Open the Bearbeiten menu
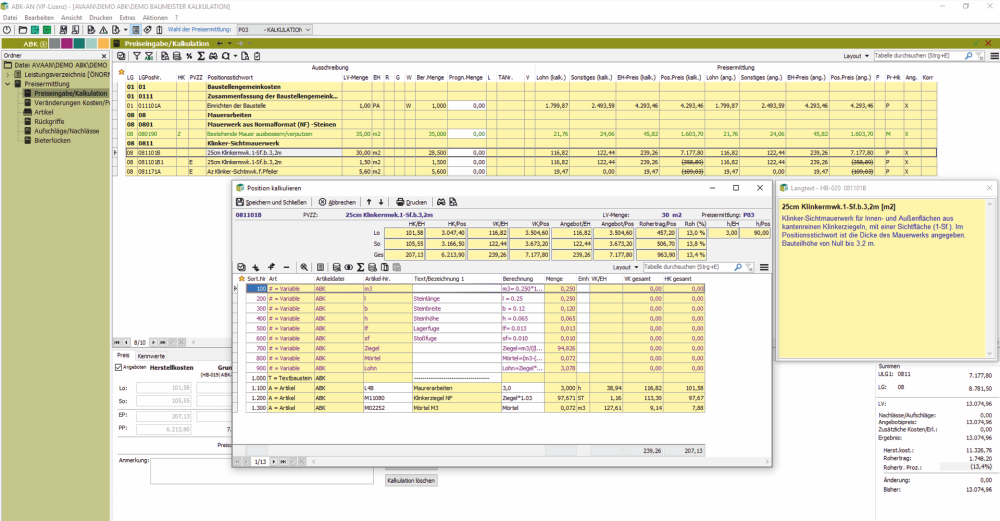Screen dimensions: 1000x521 39,18
